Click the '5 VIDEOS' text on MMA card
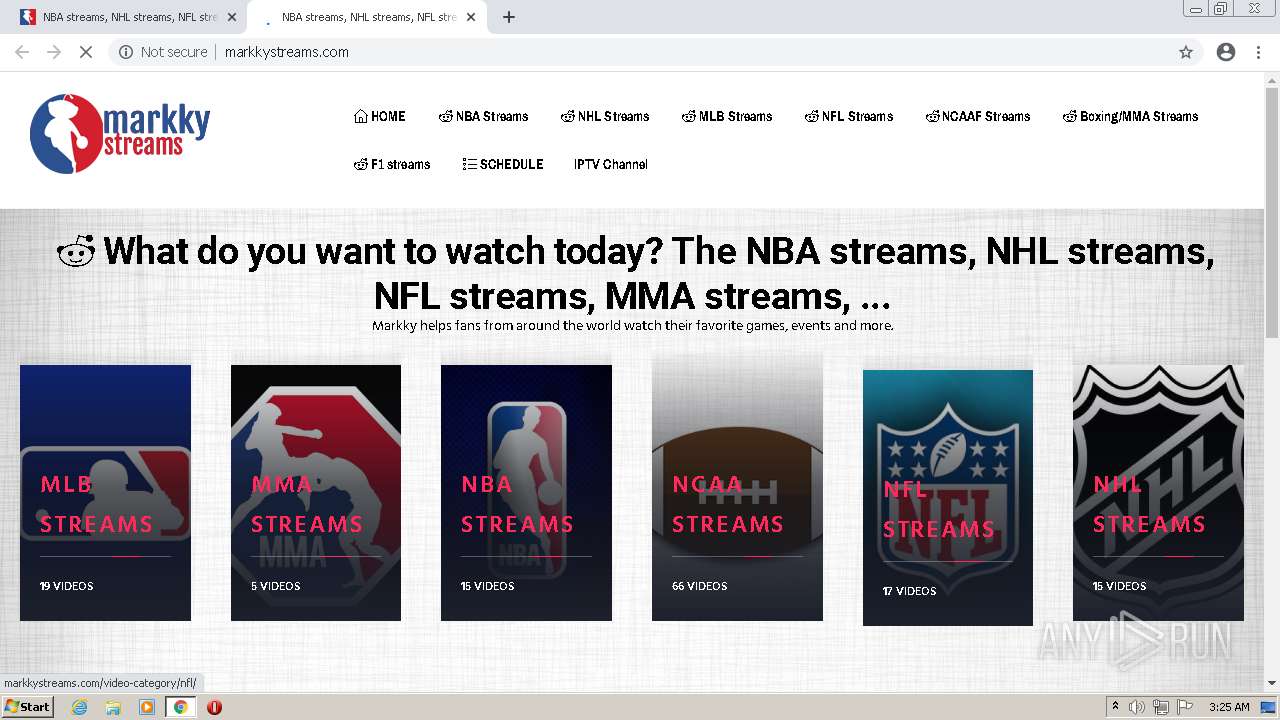 point(276,586)
